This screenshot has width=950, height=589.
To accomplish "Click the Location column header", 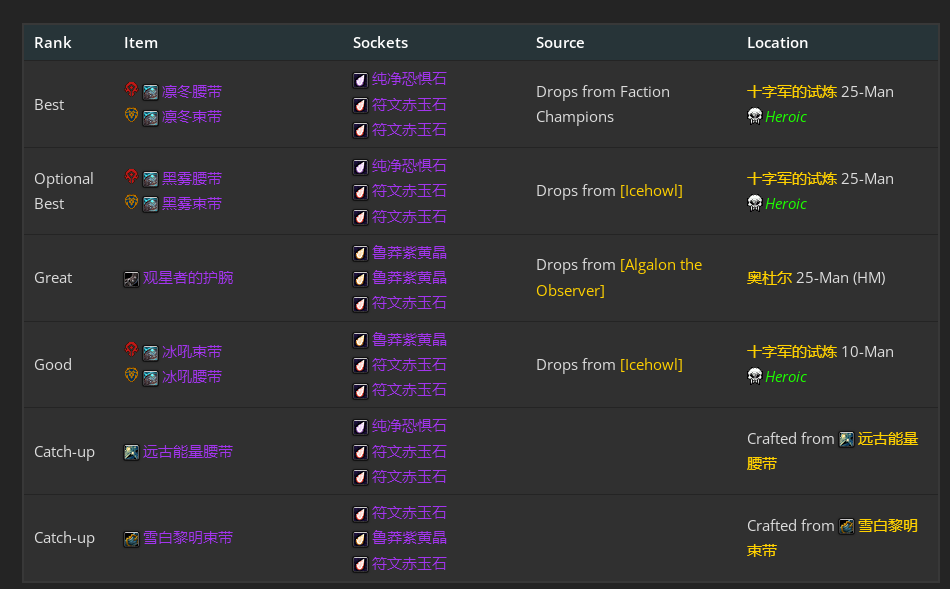I will [777, 43].
